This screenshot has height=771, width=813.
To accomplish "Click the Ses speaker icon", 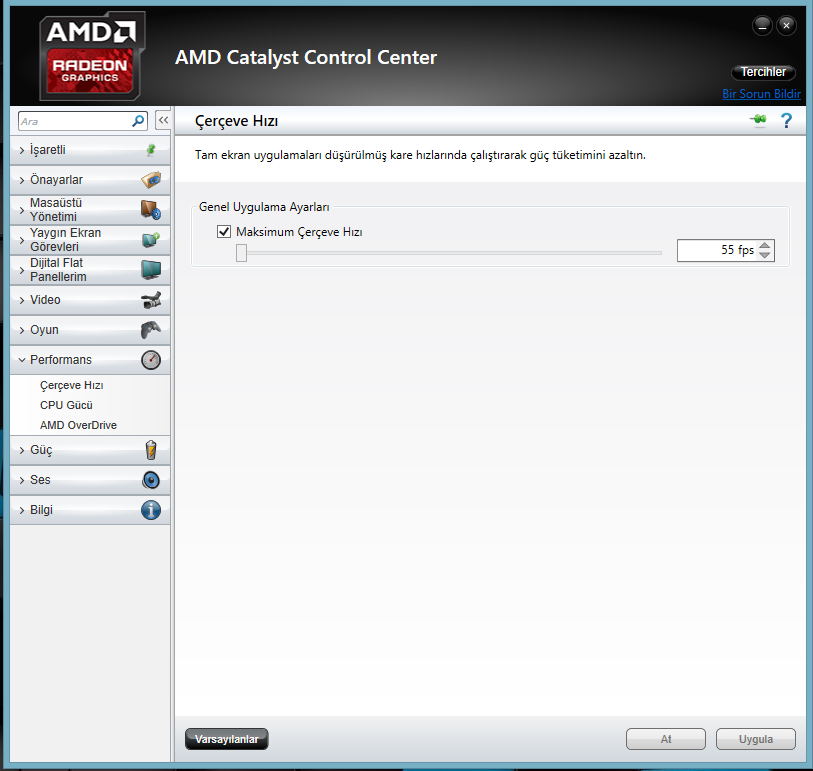I will (x=151, y=480).
